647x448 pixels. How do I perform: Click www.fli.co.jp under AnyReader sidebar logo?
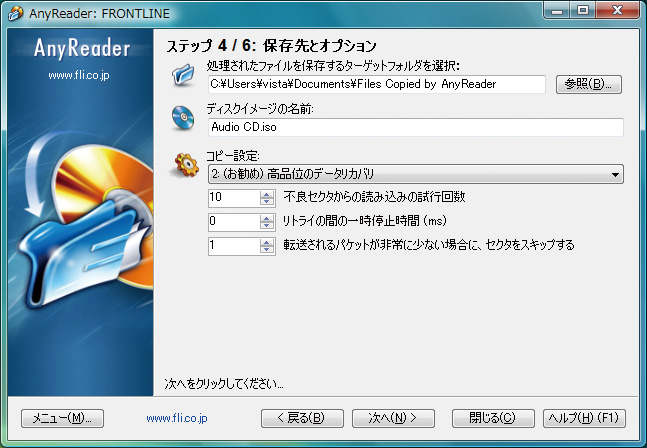click(79, 75)
